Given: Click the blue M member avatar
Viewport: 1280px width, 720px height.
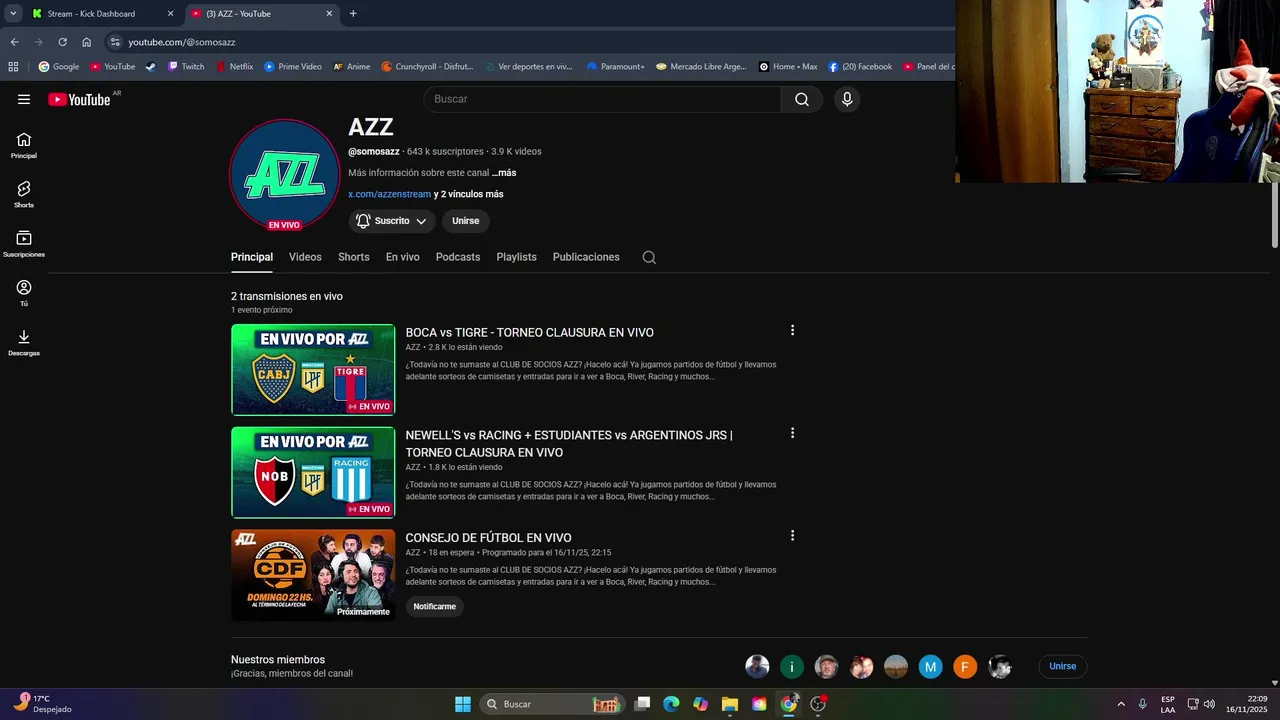Looking at the screenshot, I should (x=931, y=667).
